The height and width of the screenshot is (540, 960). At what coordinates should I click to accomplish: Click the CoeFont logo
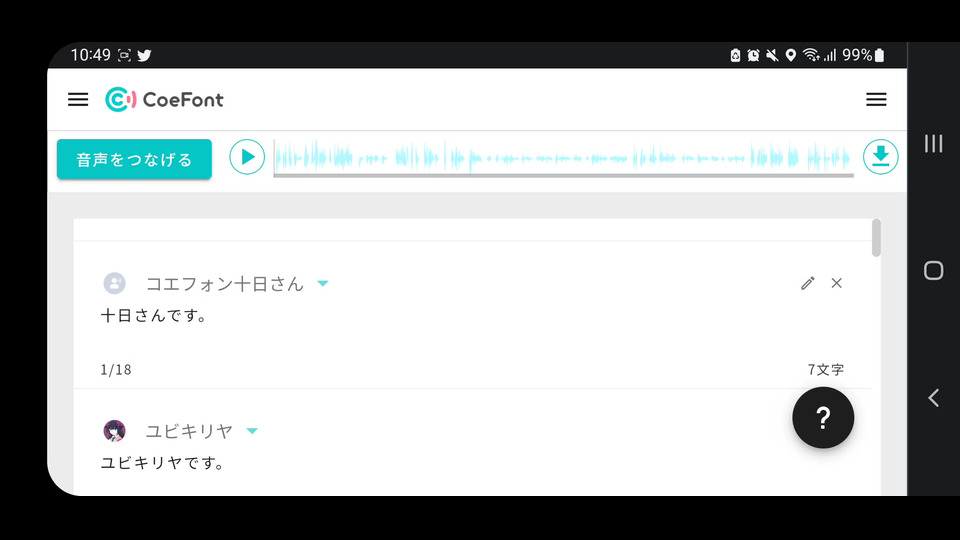click(164, 100)
